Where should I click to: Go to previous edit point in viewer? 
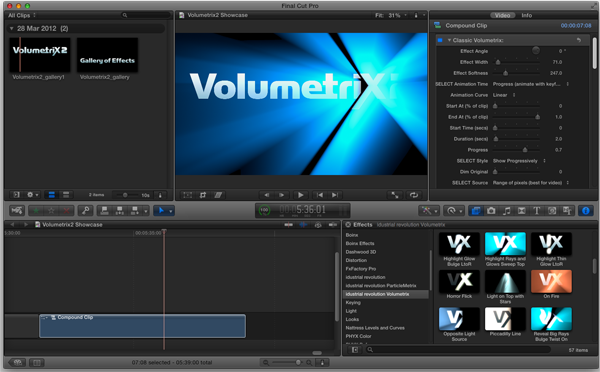(x=320, y=195)
